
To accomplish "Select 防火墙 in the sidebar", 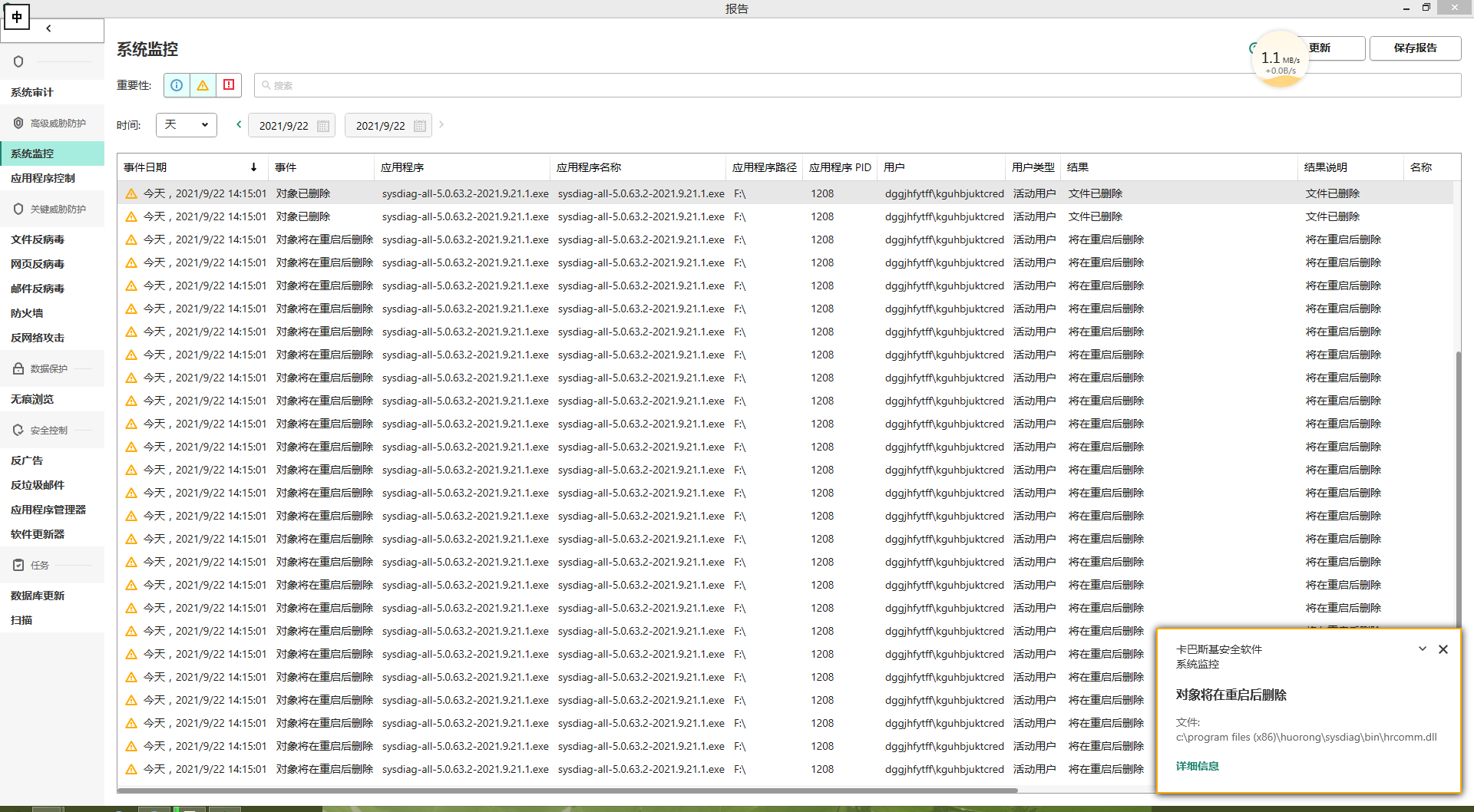I will [27, 313].
